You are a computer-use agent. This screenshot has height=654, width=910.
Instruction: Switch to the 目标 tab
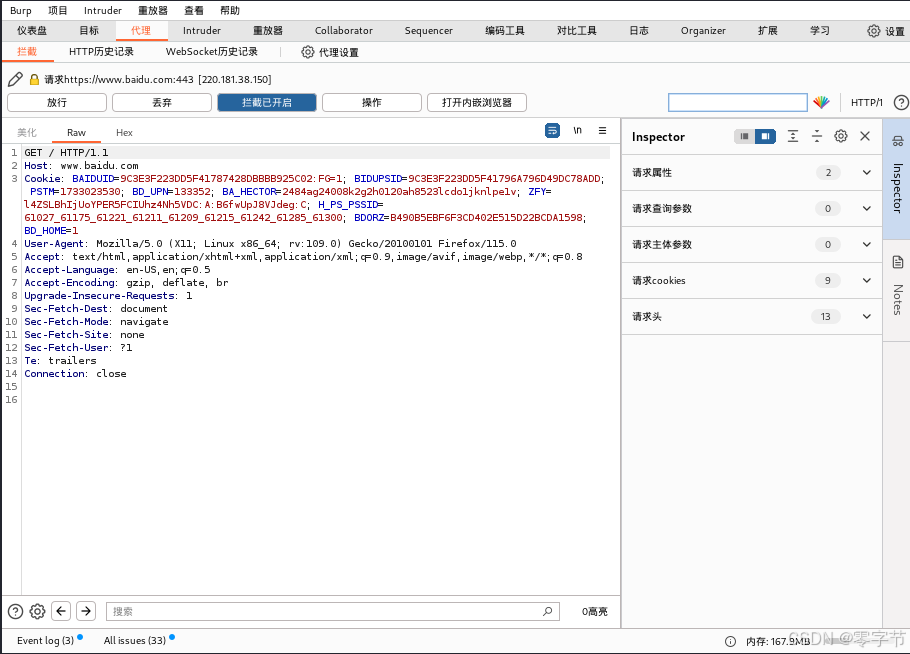click(x=89, y=31)
